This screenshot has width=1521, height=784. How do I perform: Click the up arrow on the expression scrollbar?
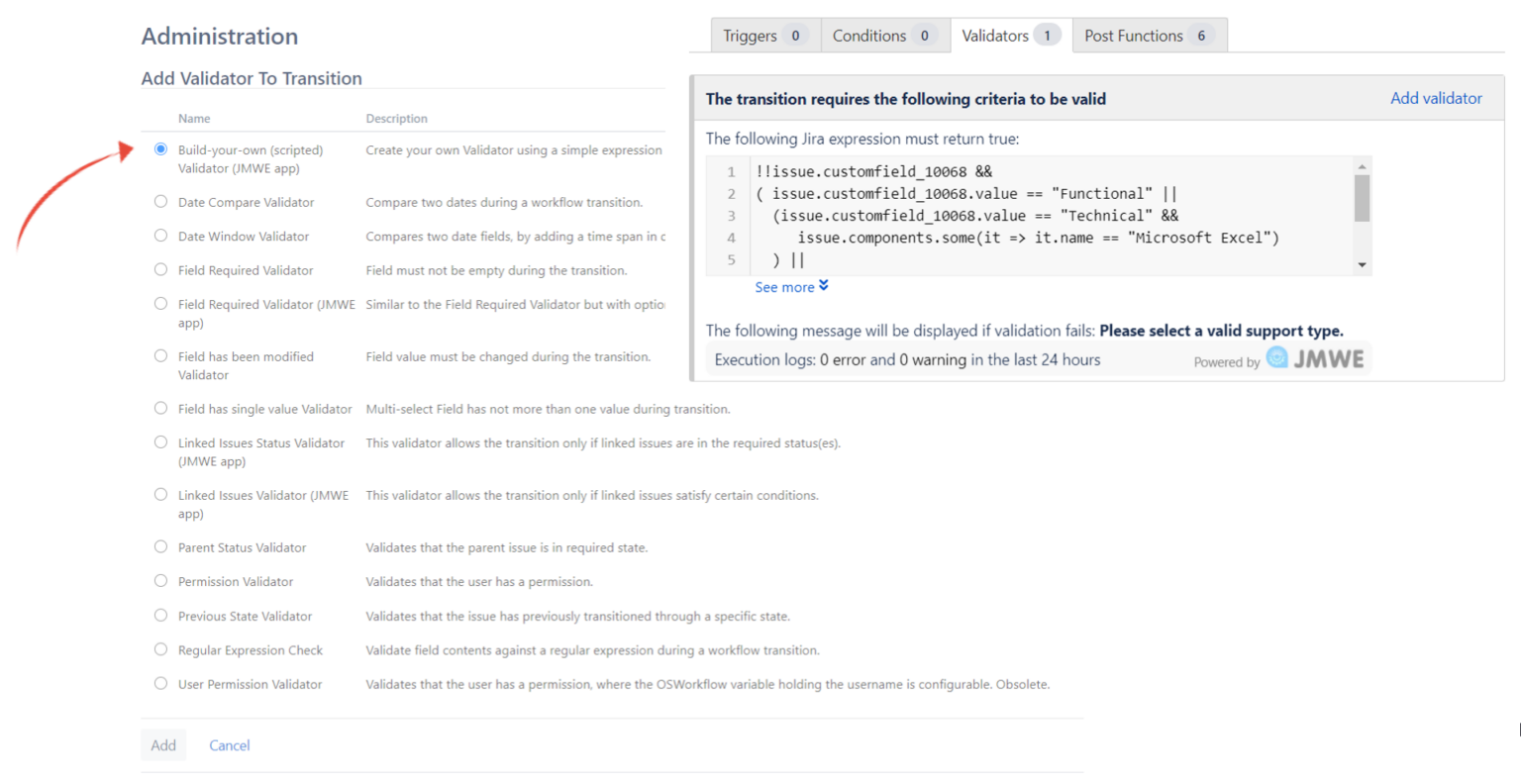tap(1365, 165)
